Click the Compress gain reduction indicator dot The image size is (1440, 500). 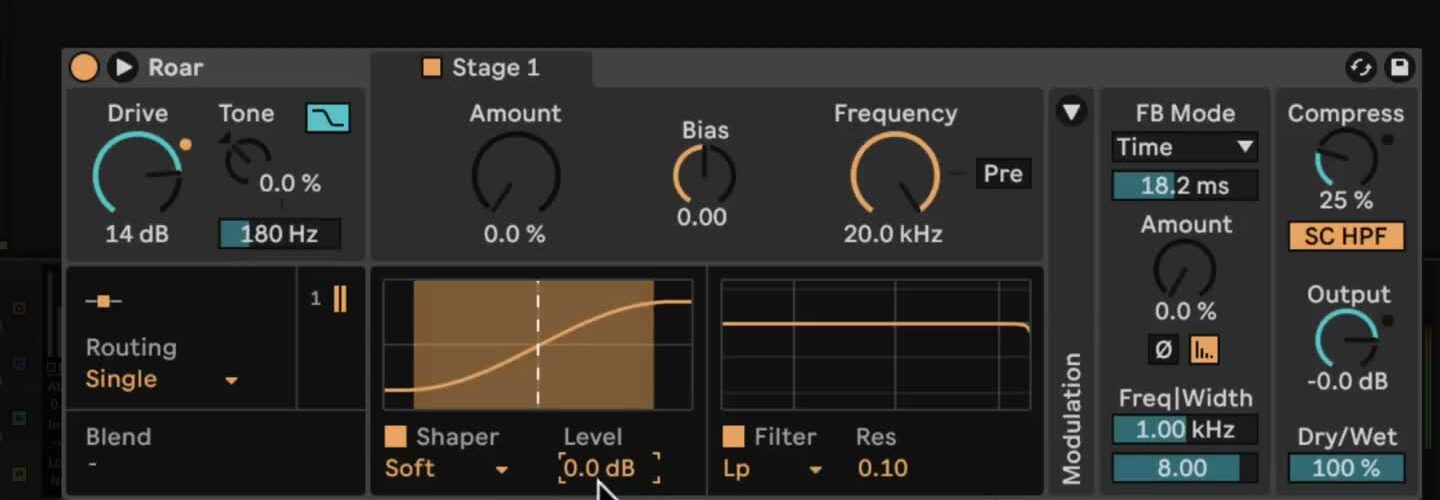(x=1388, y=140)
